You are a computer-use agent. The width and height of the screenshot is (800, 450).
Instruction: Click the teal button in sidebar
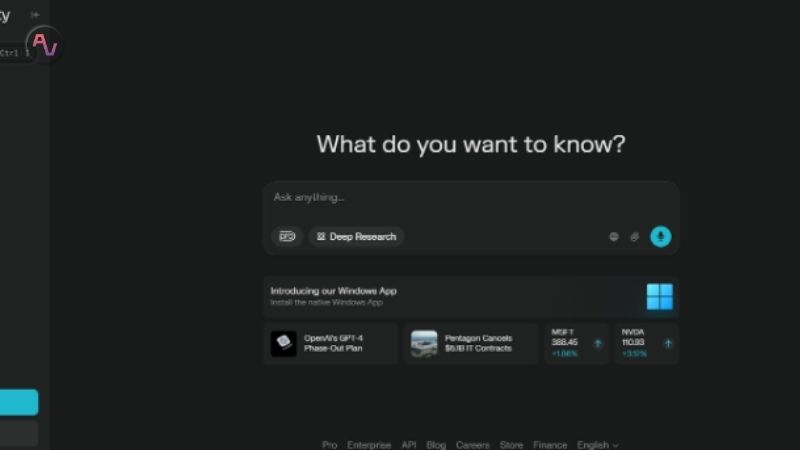click(x=19, y=402)
